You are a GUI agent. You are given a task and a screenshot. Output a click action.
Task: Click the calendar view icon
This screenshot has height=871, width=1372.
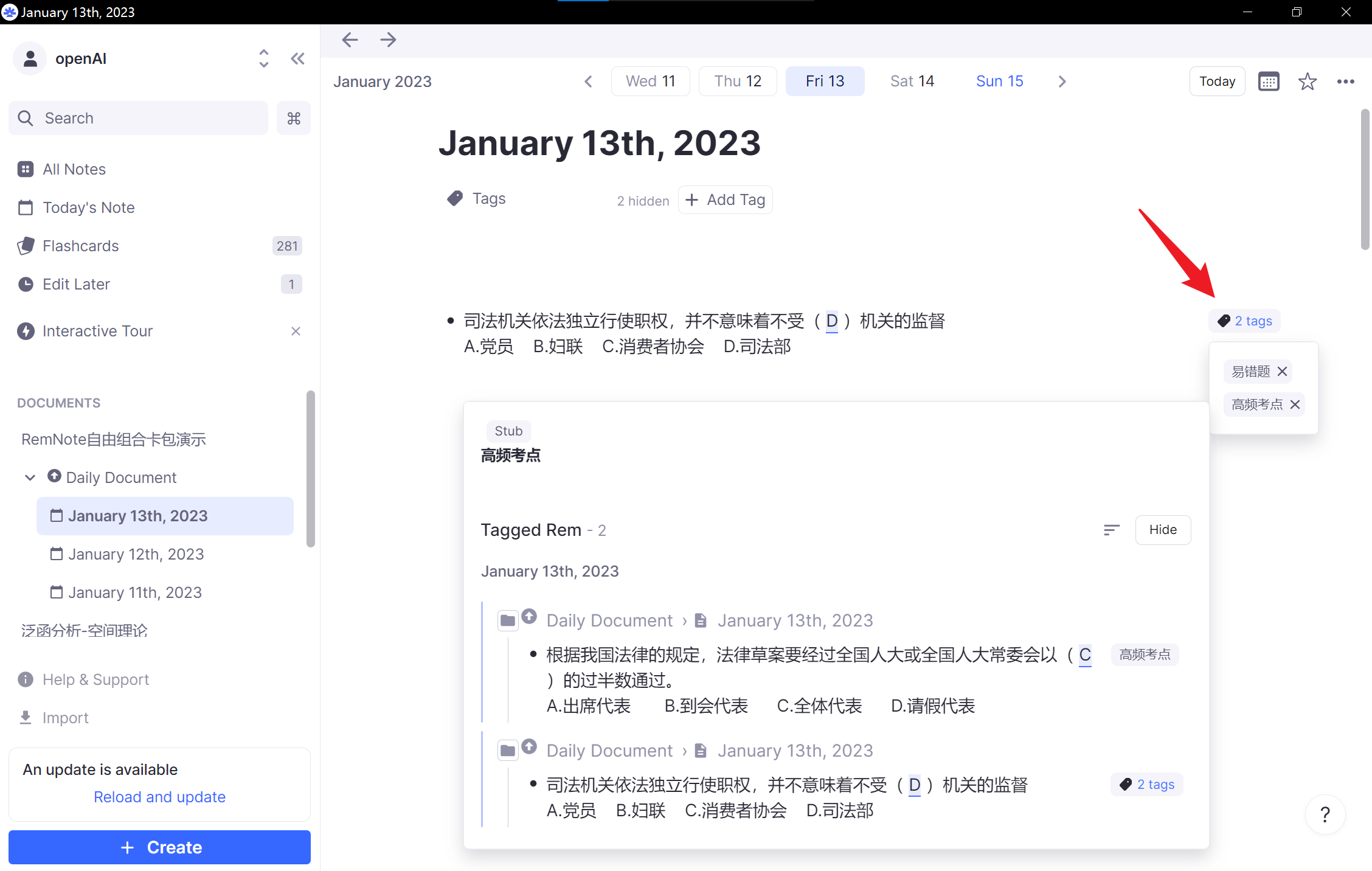click(1269, 82)
